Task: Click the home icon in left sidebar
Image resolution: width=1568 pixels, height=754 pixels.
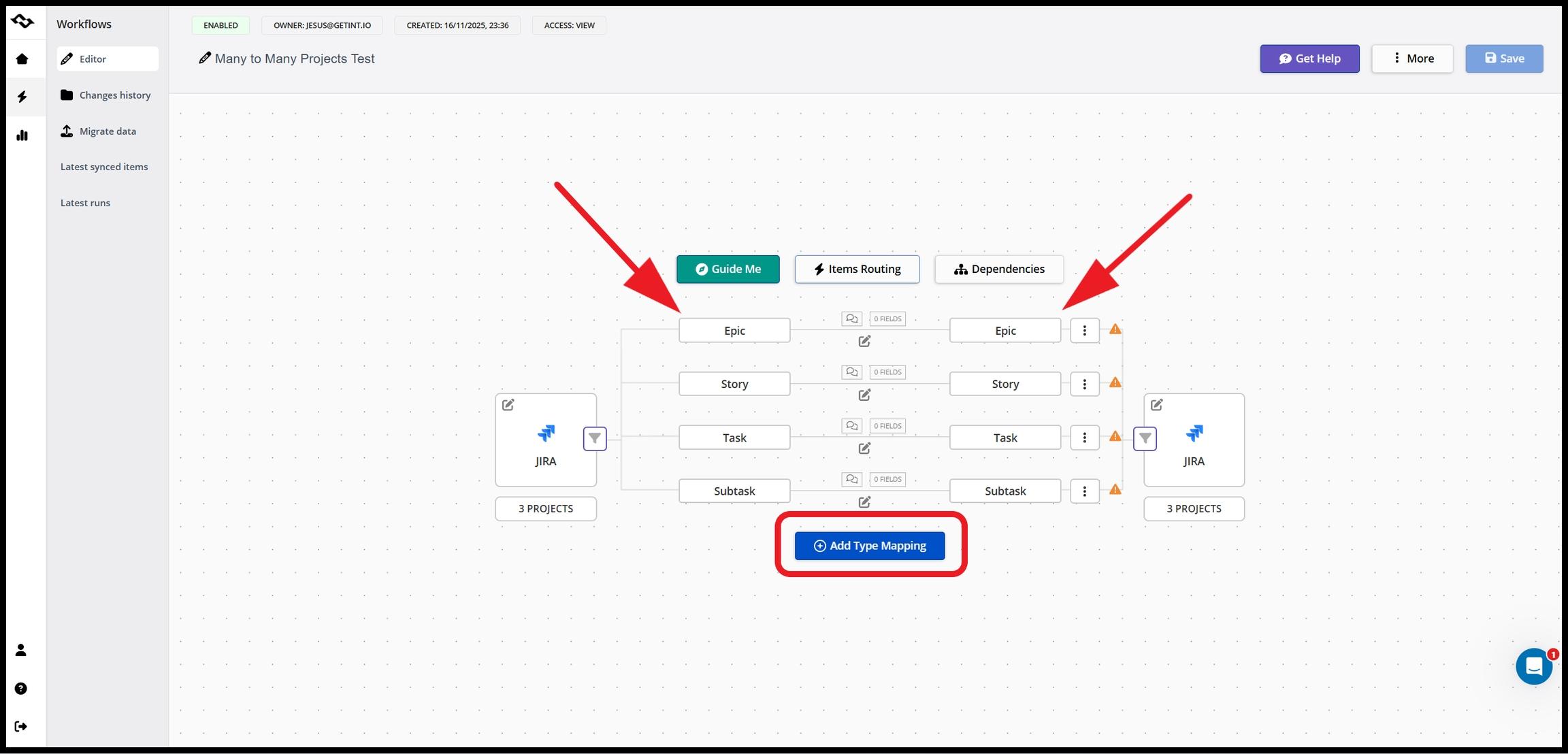Action: (22, 59)
